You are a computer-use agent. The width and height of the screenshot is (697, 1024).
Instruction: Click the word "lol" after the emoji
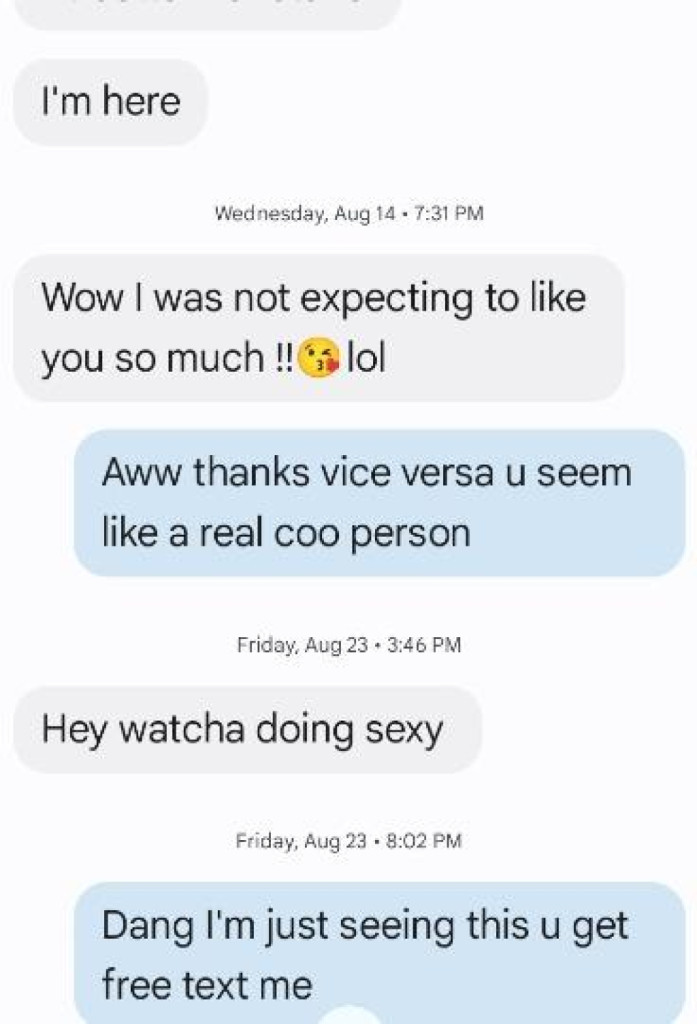point(366,359)
